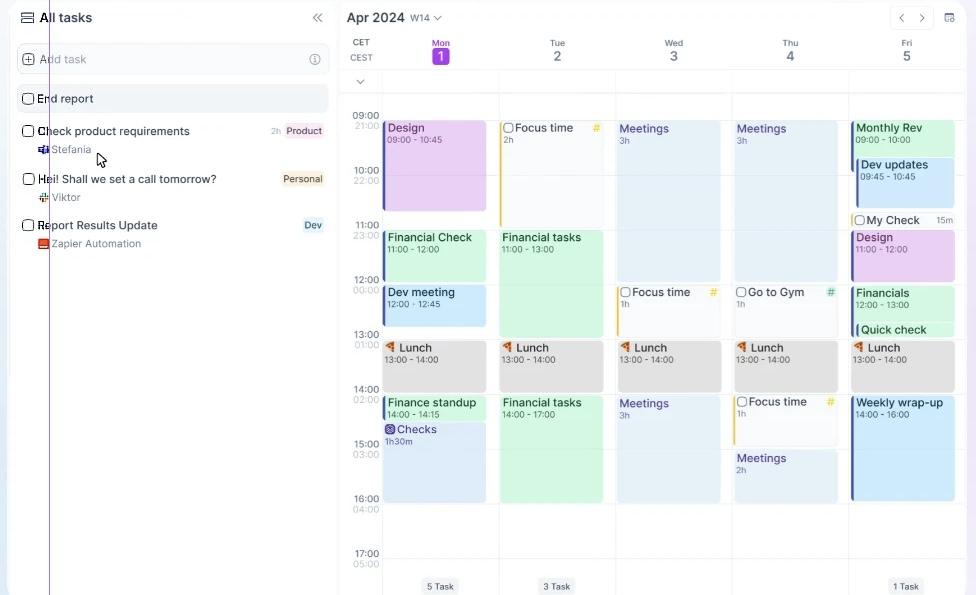The width and height of the screenshot is (976, 595).
Task: Open the info icon in Add task field
Action: 315,59
